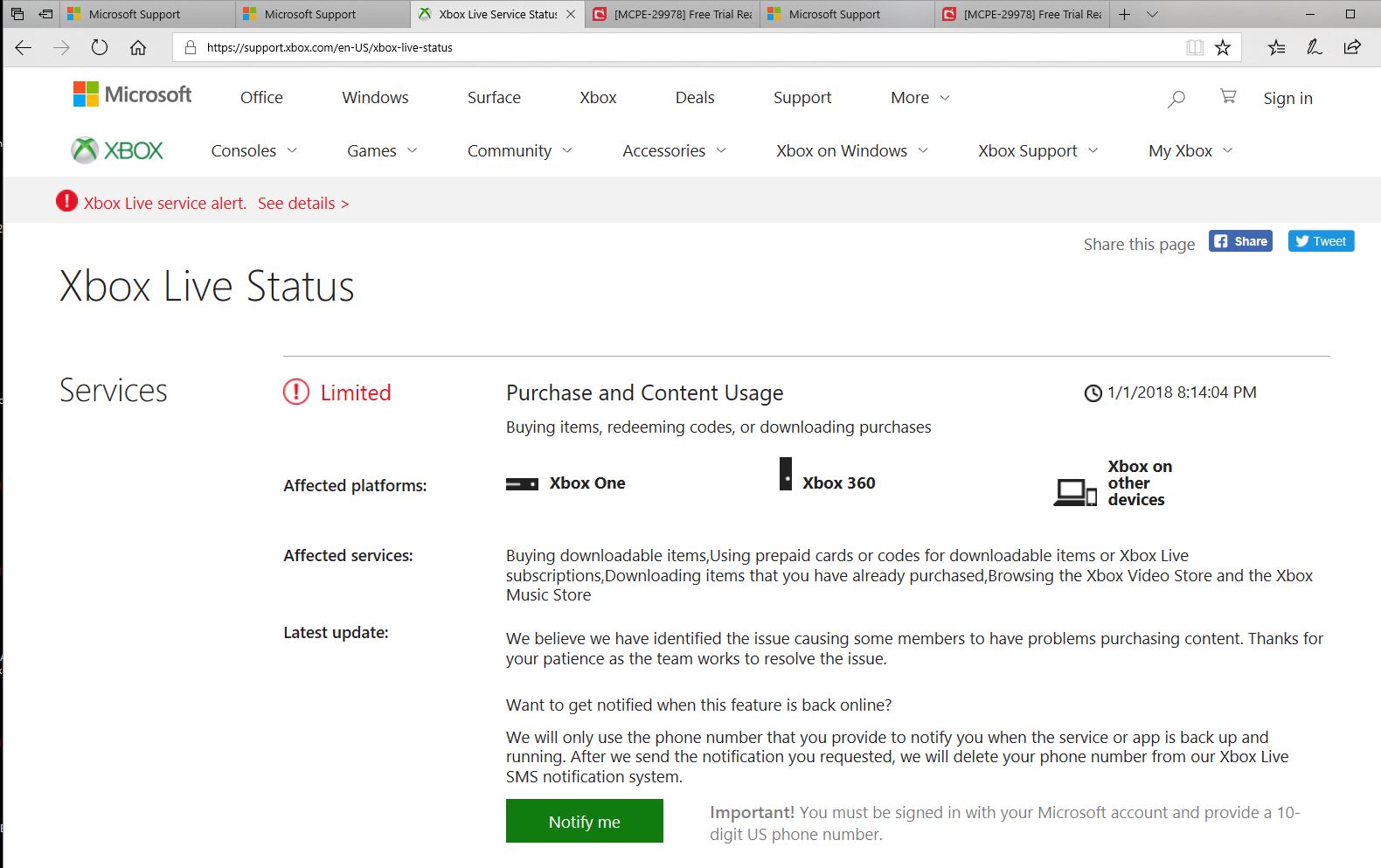The width and height of the screenshot is (1381, 868).
Task: Click the Facebook Share button
Action: click(1240, 241)
